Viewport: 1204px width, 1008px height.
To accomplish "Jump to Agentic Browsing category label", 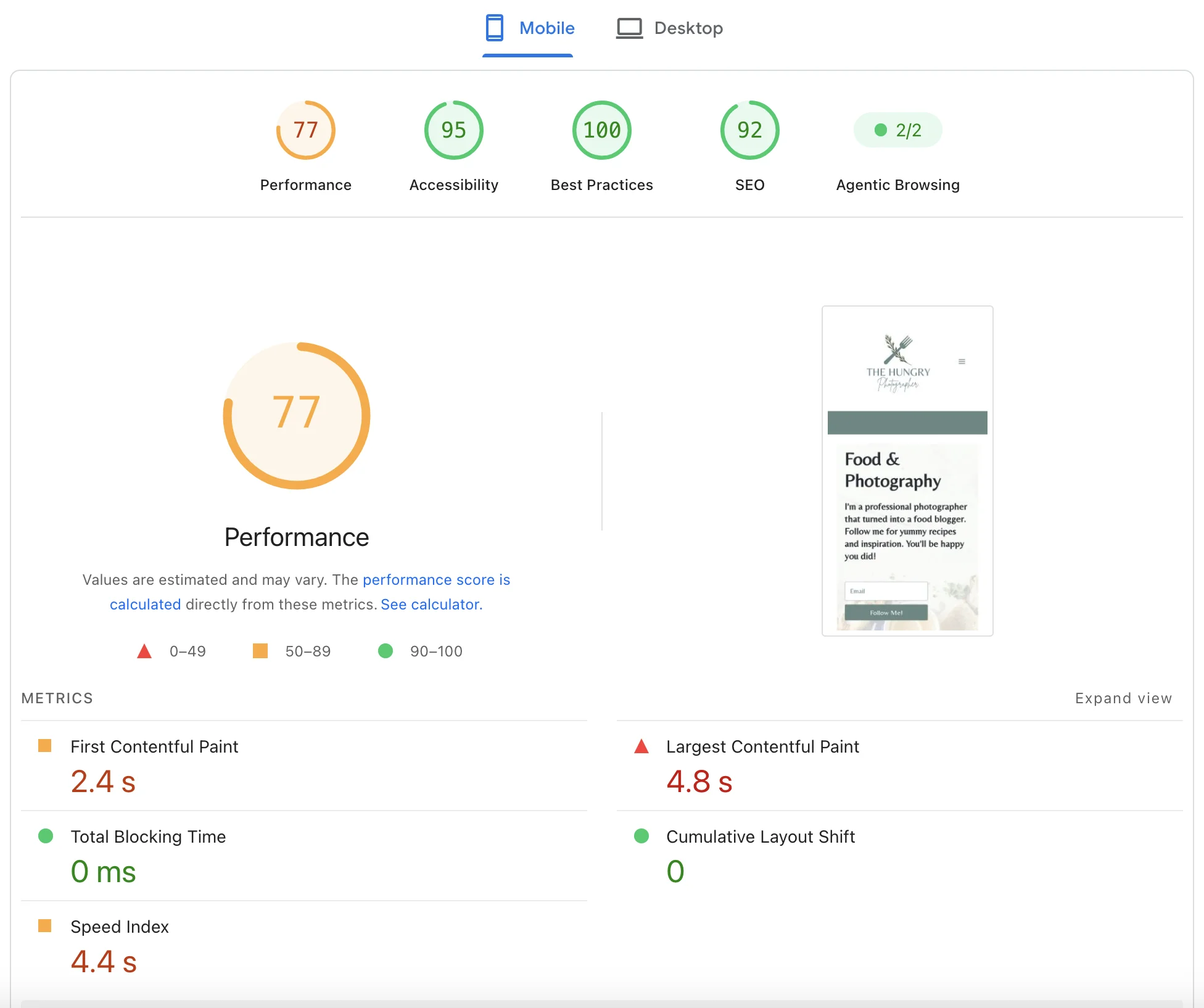I will [x=898, y=185].
